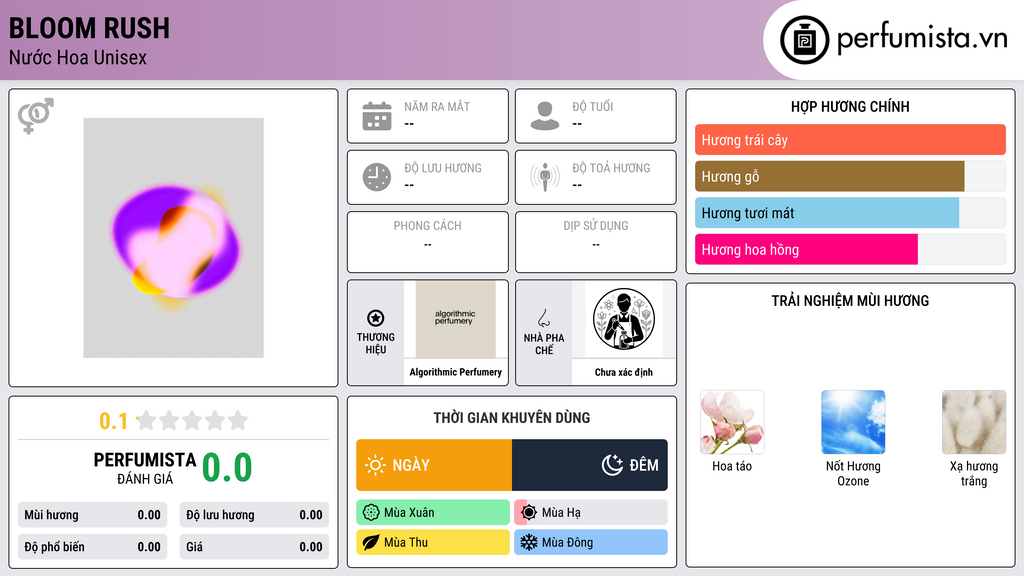Click the Hợp hương chính heading
This screenshot has width=1024, height=576.
(x=850, y=106)
